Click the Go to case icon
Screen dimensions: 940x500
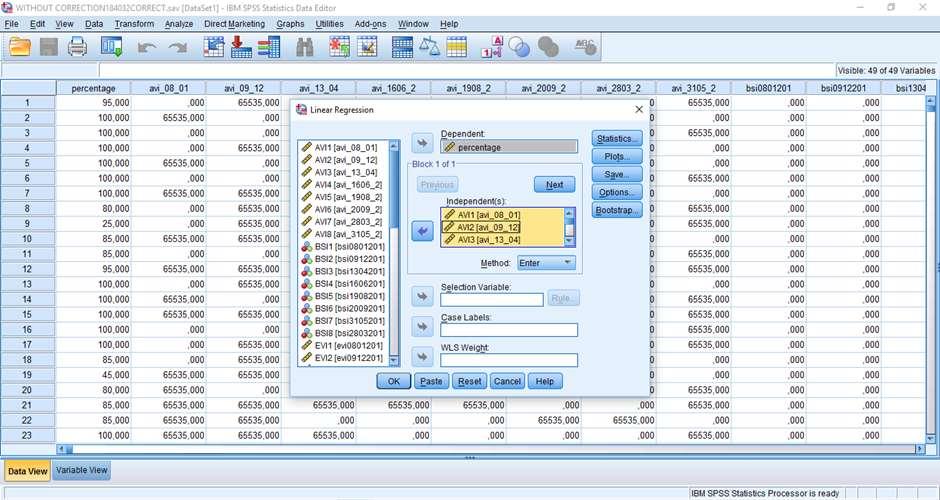[213, 47]
